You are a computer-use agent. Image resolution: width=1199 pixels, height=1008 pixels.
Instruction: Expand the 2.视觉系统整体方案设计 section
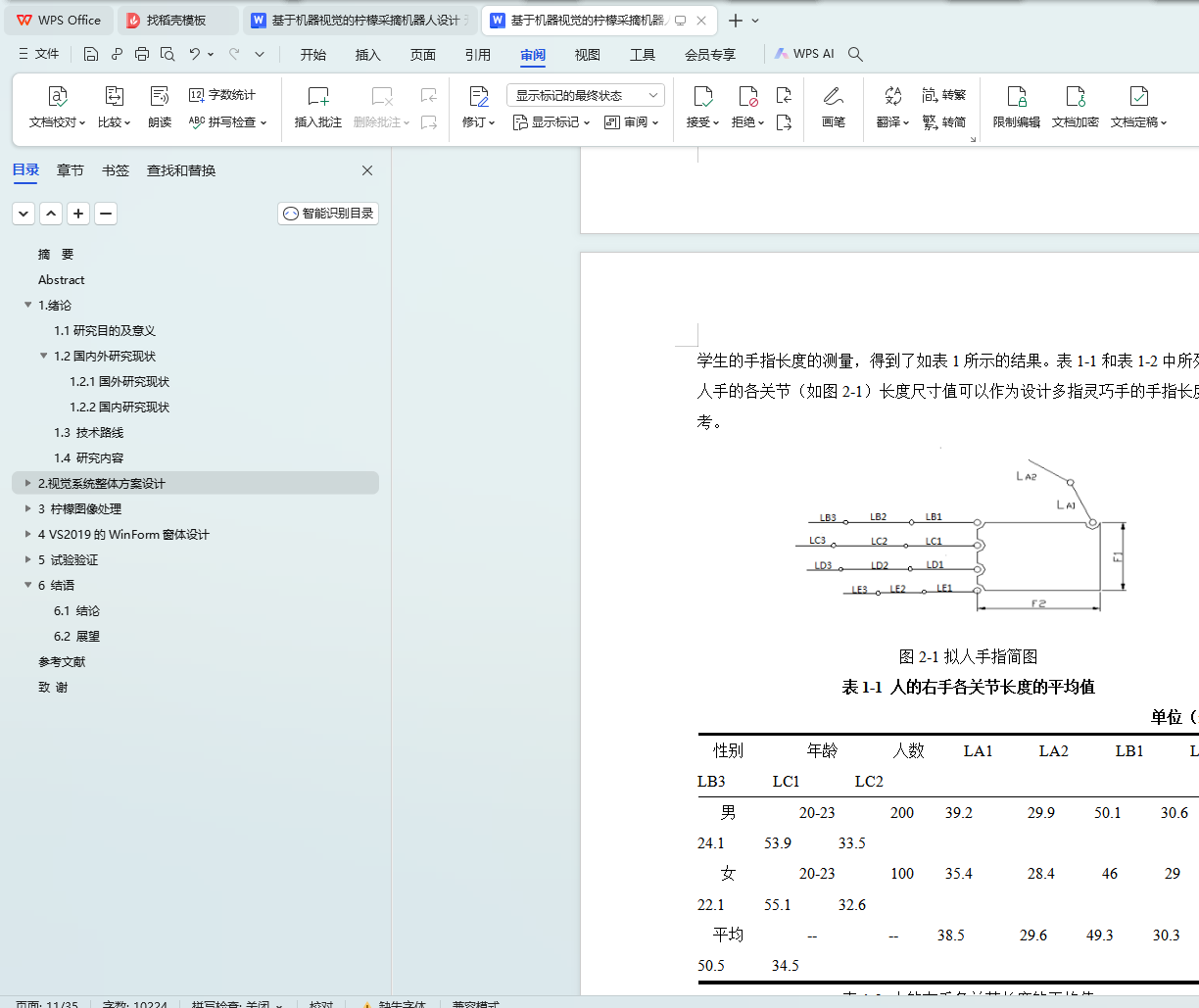click(x=28, y=484)
